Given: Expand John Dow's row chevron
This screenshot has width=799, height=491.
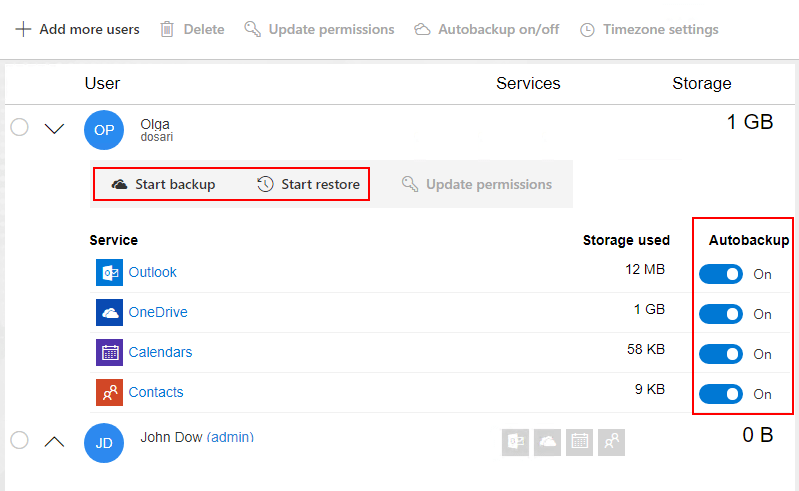Looking at the screenshot, I should pos(55,440).
